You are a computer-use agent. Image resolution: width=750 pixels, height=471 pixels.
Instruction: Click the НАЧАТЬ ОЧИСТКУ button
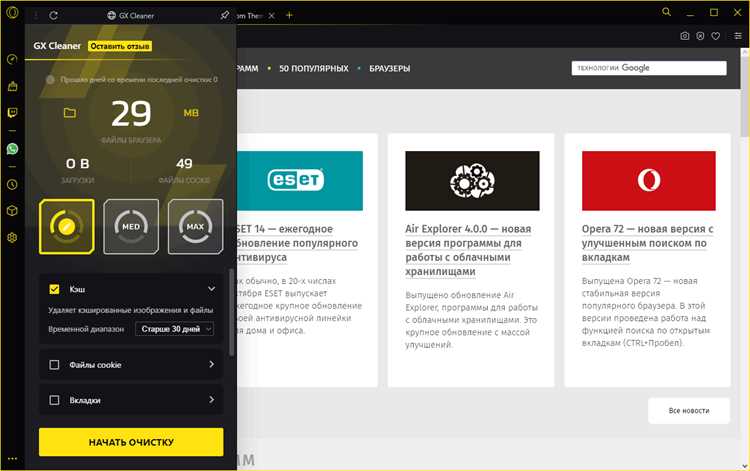point(131,442)
